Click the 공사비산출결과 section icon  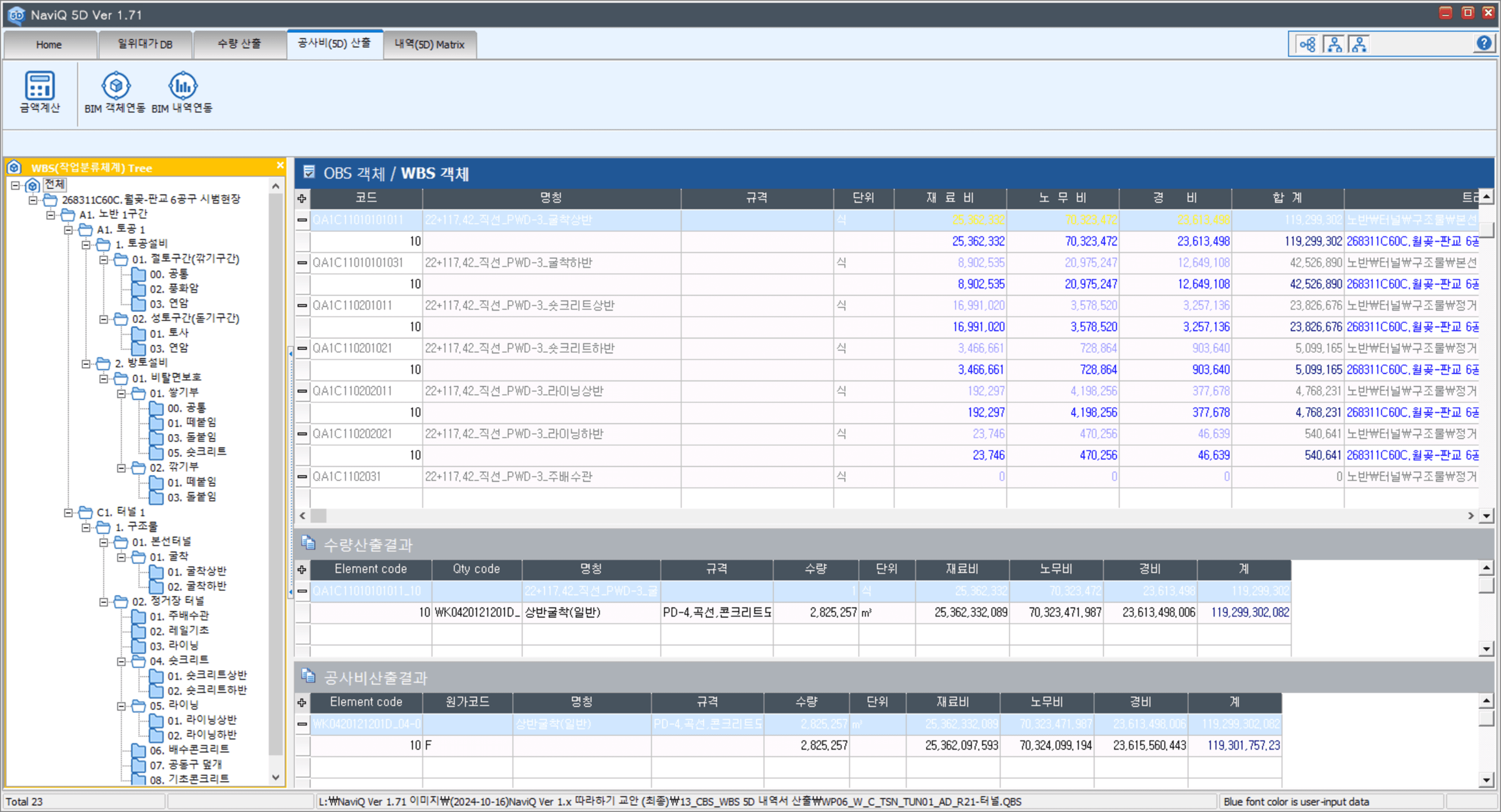pyautogui.click(x=308, y=676)
